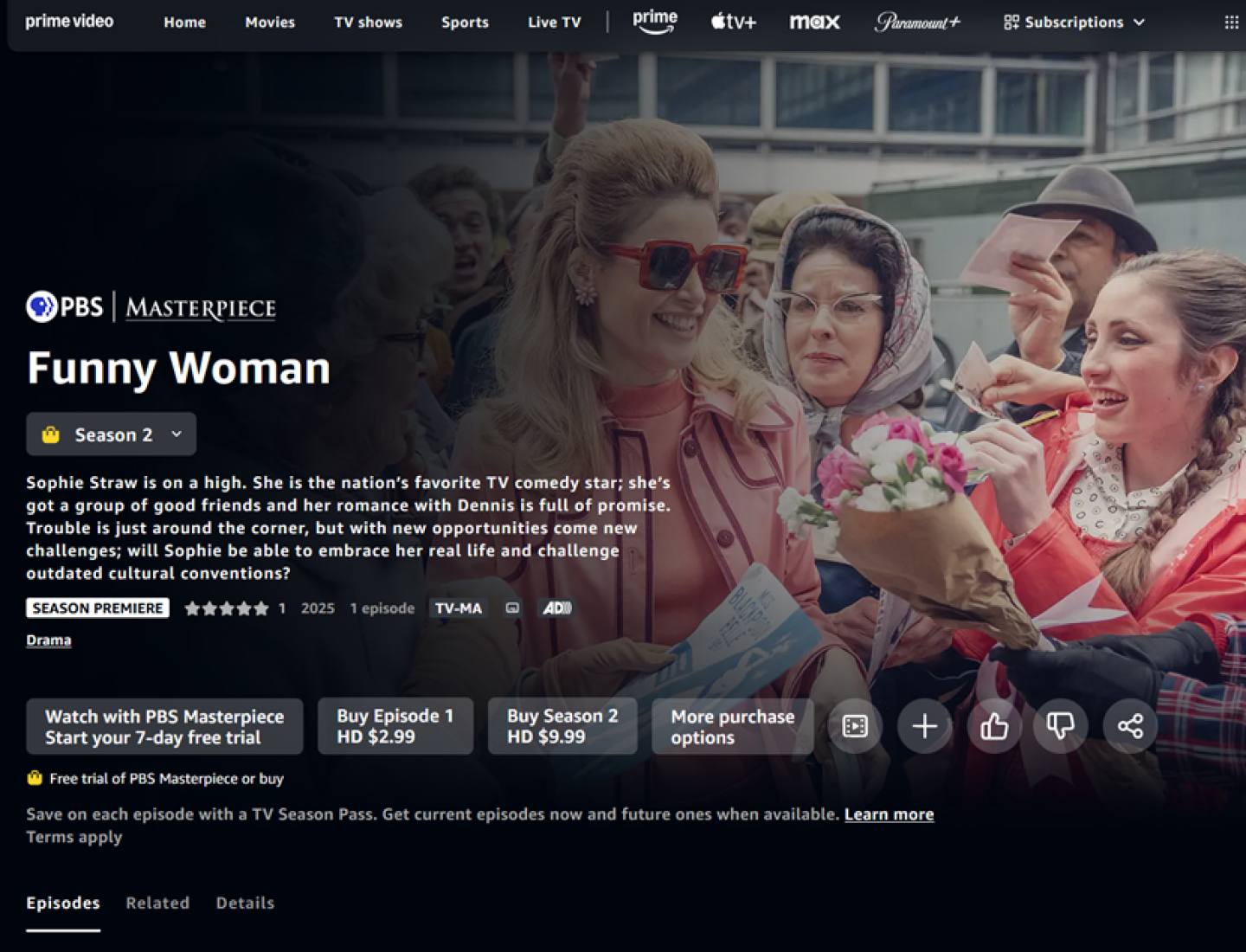The width and height of the screenshot is (1246, 952).
Task: Add Funny Woman to watchlist
Action: 924,726
